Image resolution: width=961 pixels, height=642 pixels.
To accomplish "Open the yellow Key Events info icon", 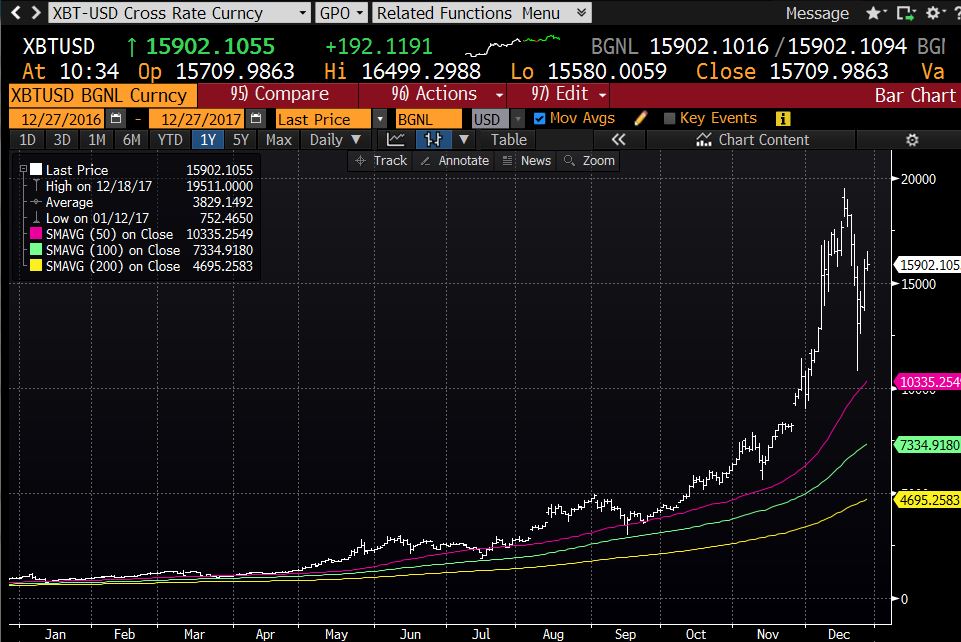I will [782, 118].
